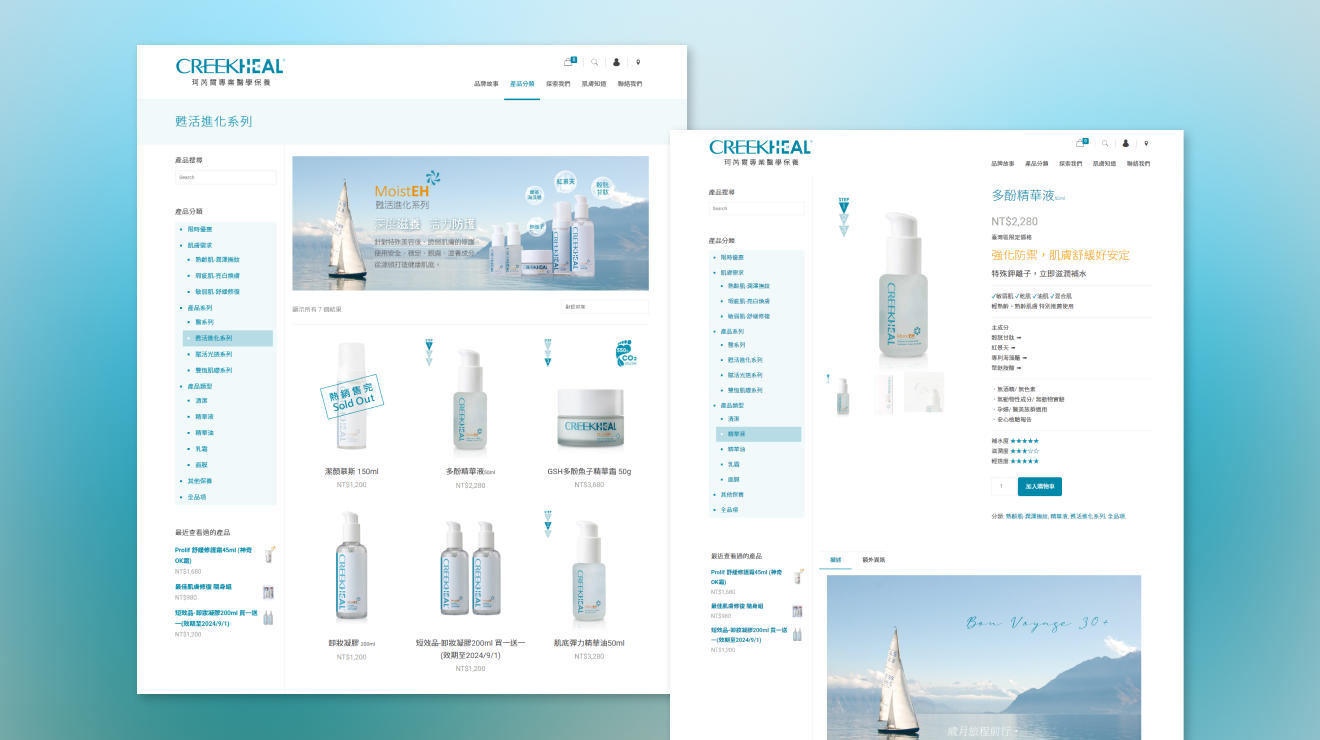Select 限時優惠 in the category page sidebar
Viewport: 1320px width, 740px height.
pos(200,229)
